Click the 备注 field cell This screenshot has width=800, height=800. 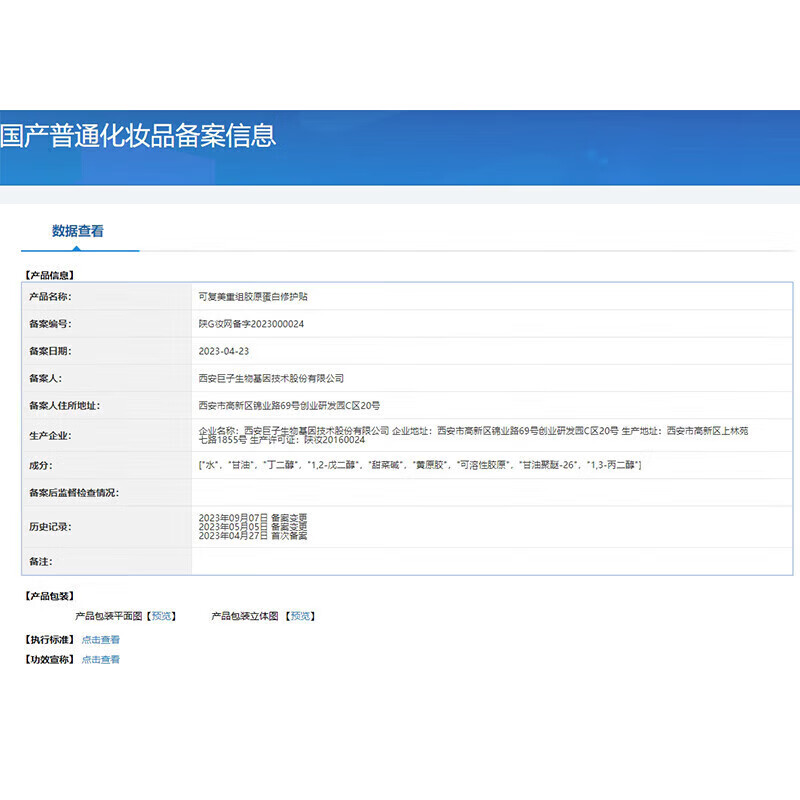tap(400, 561)
